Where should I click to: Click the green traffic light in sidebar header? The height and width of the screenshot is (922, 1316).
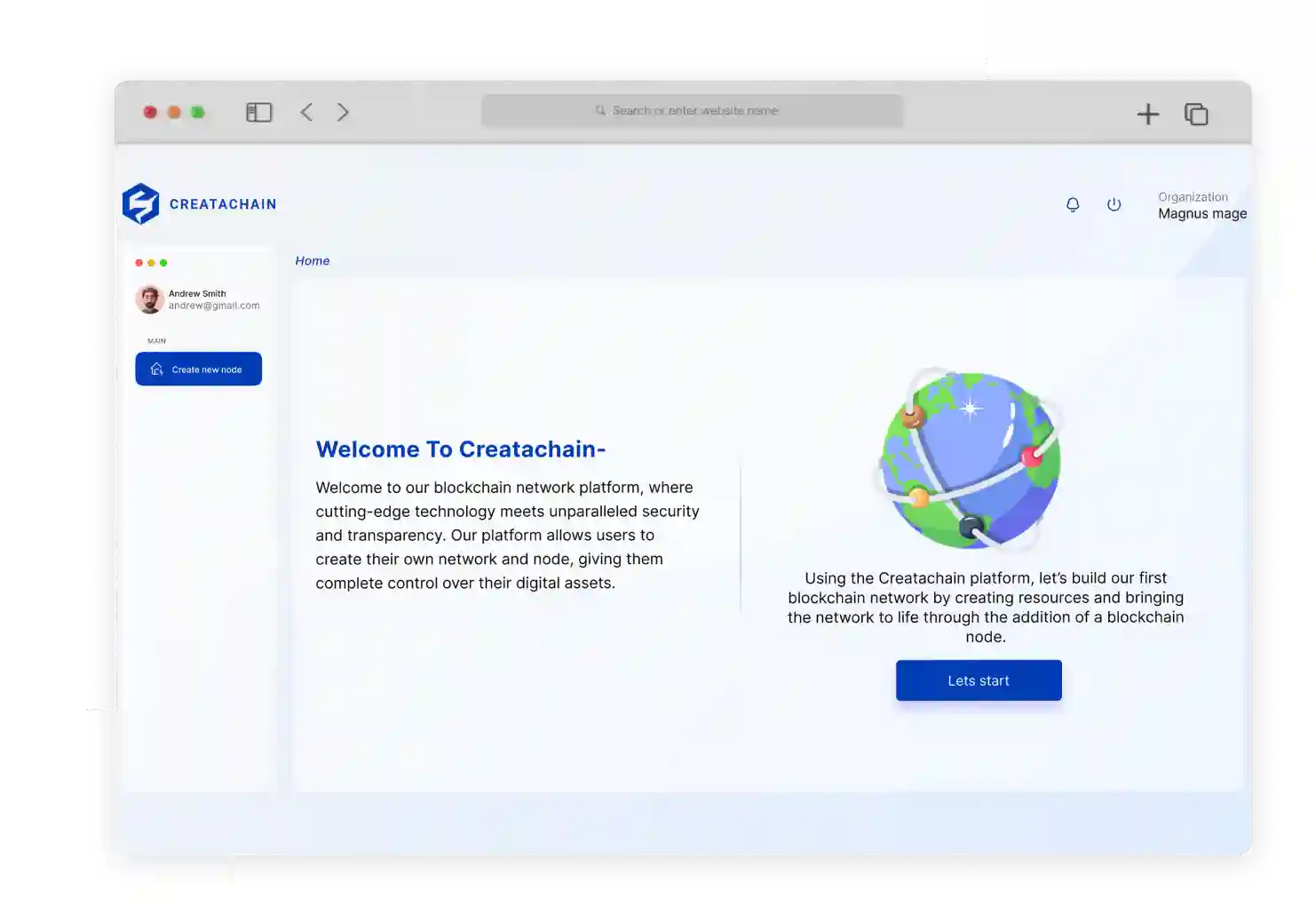(x=163, y=262)
